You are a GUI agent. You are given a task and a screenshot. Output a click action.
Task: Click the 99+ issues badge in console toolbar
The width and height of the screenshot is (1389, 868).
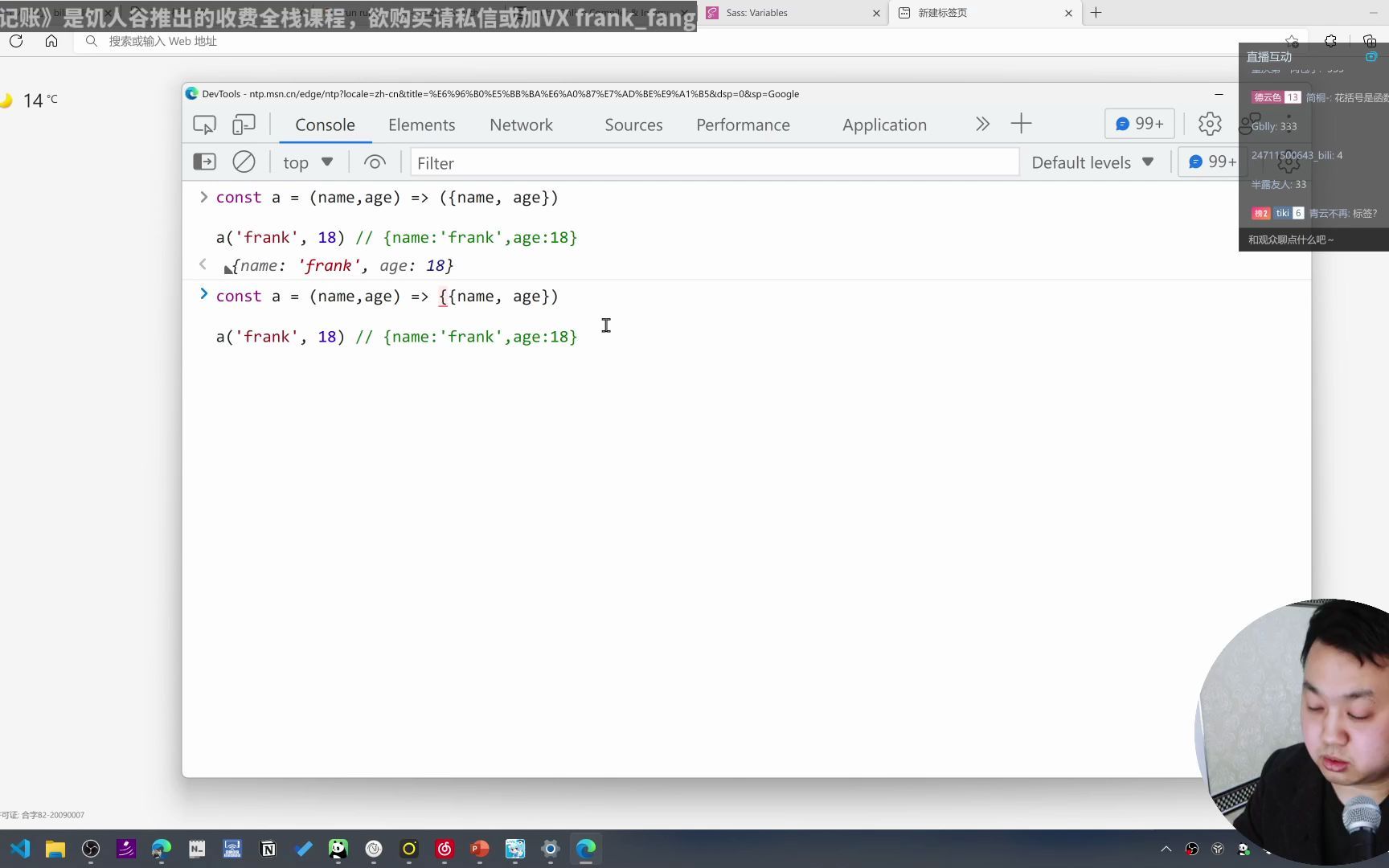point(1211,162)
